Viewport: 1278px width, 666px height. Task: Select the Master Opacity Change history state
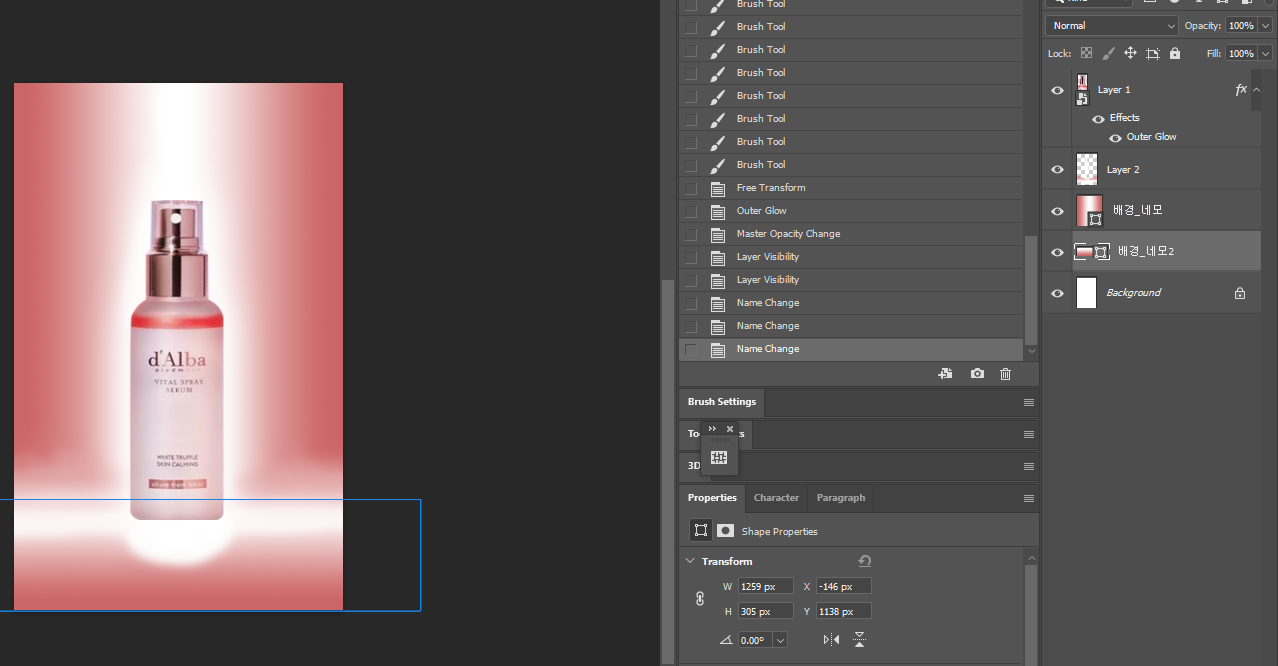(851, 234)
